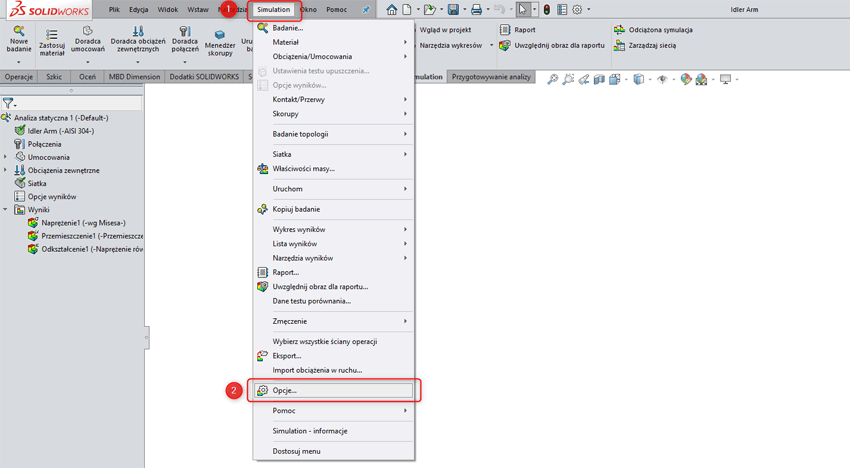
Task: Click Wgląd w projekt ribbon button
Action: [445, 30]
